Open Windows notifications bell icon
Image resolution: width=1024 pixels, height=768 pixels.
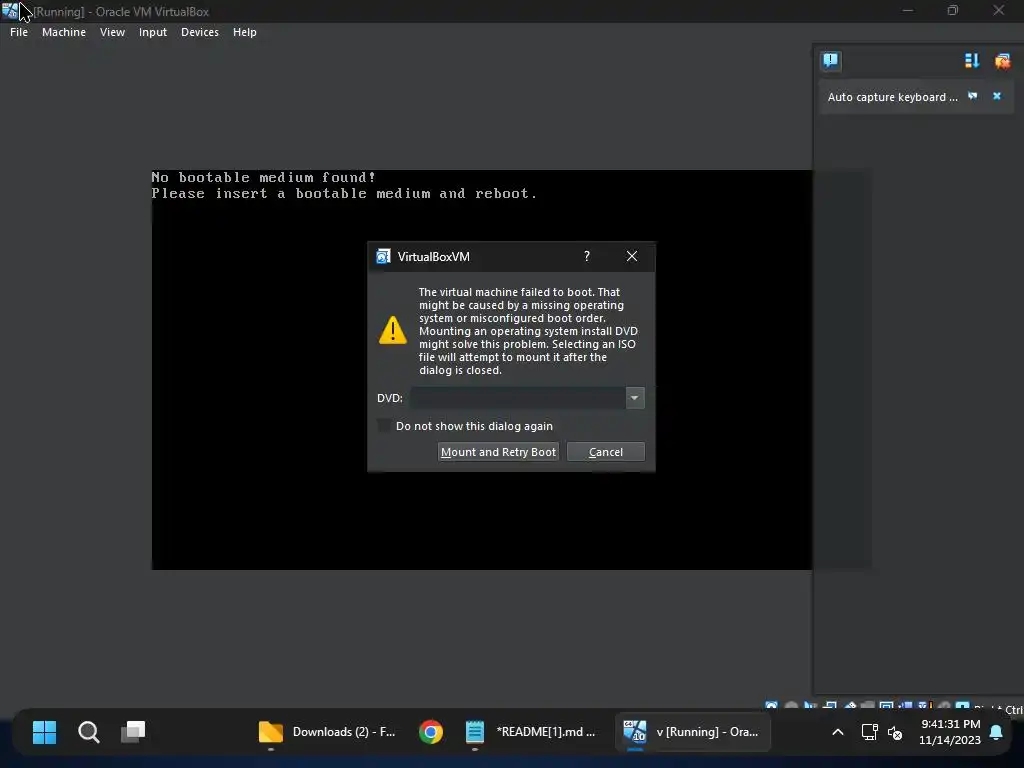pos(997,732)
